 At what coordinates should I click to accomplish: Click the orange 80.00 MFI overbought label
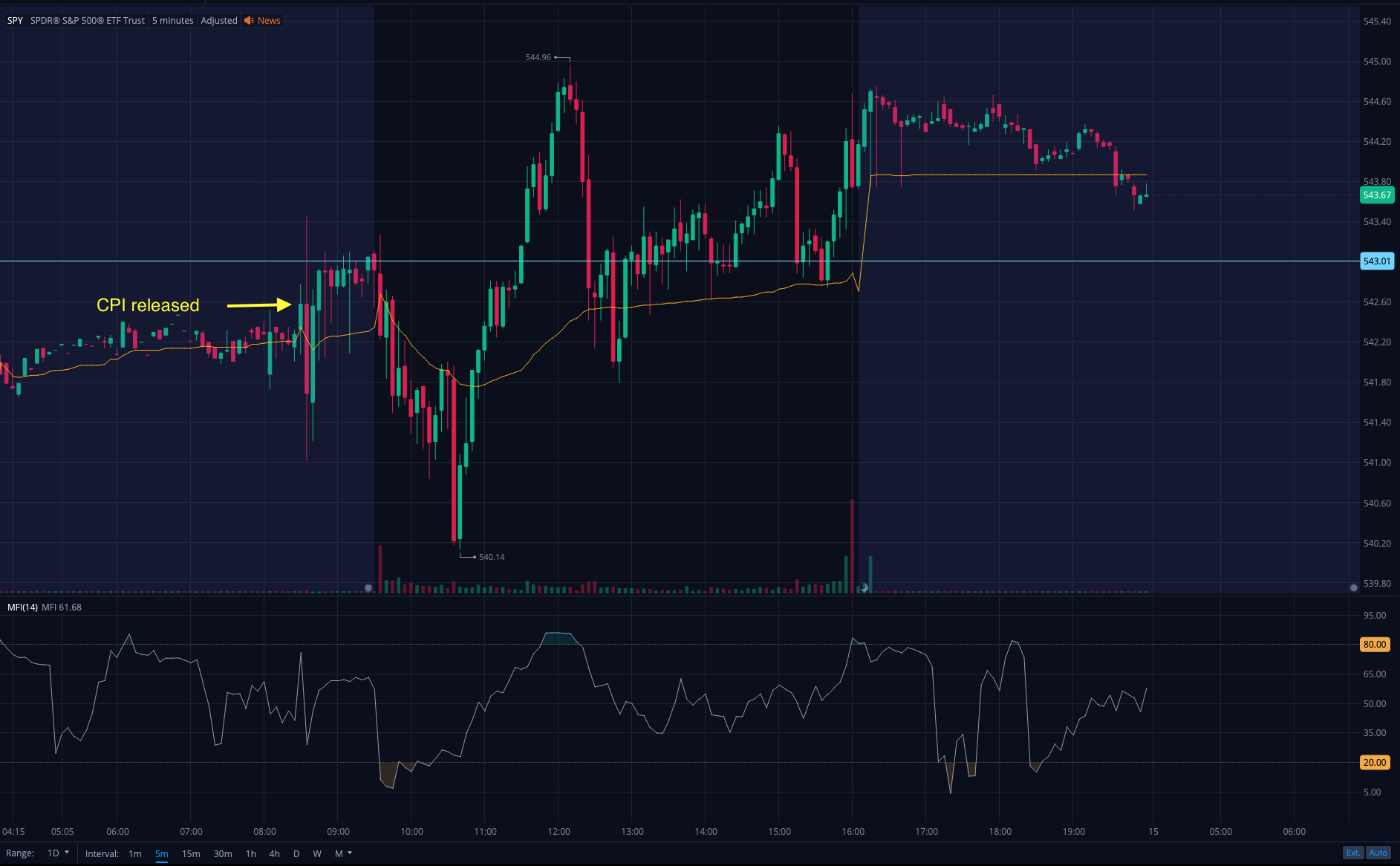1374,645
